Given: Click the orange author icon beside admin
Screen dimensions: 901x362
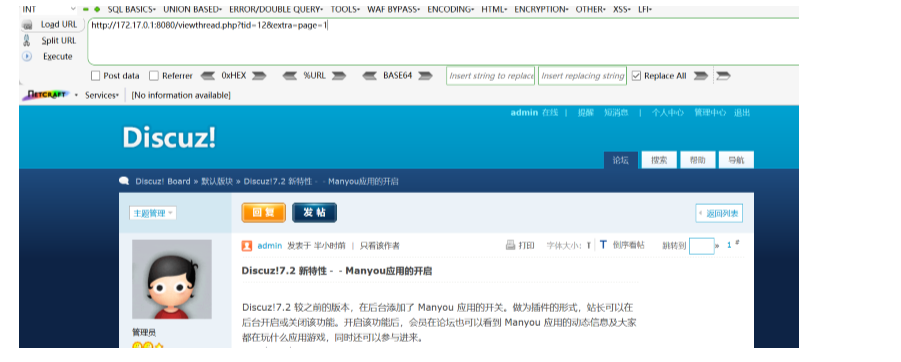Looking at the screenshot, I should [247, 246].
